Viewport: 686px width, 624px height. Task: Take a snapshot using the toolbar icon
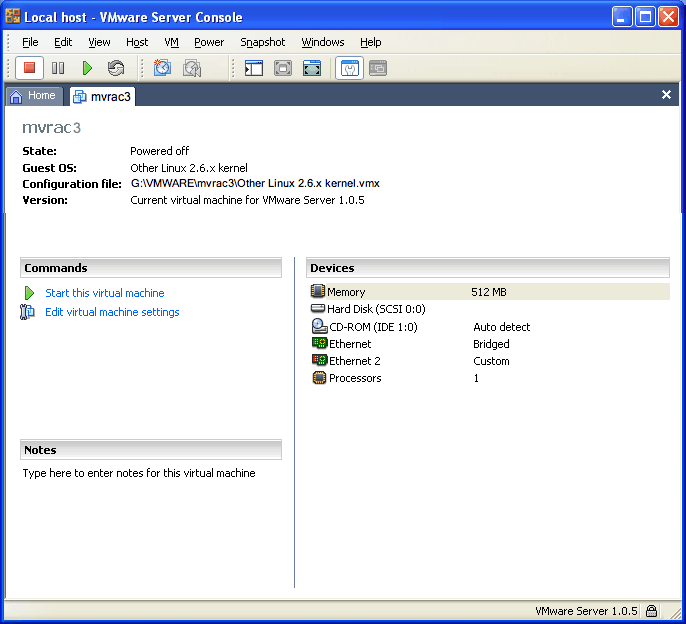coord(163,68)
